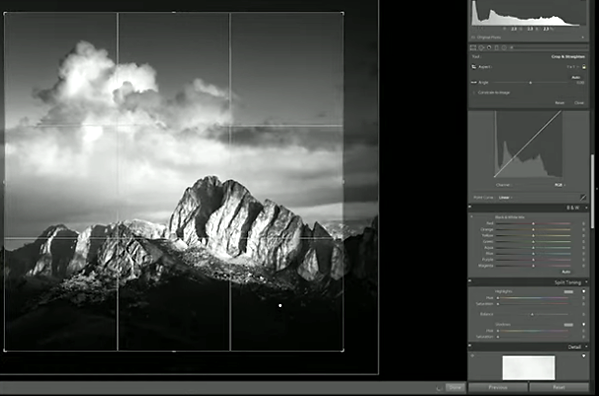Select the Graduated Filter tool icon
The image size is (599, 396).
(x=497, y=48)
